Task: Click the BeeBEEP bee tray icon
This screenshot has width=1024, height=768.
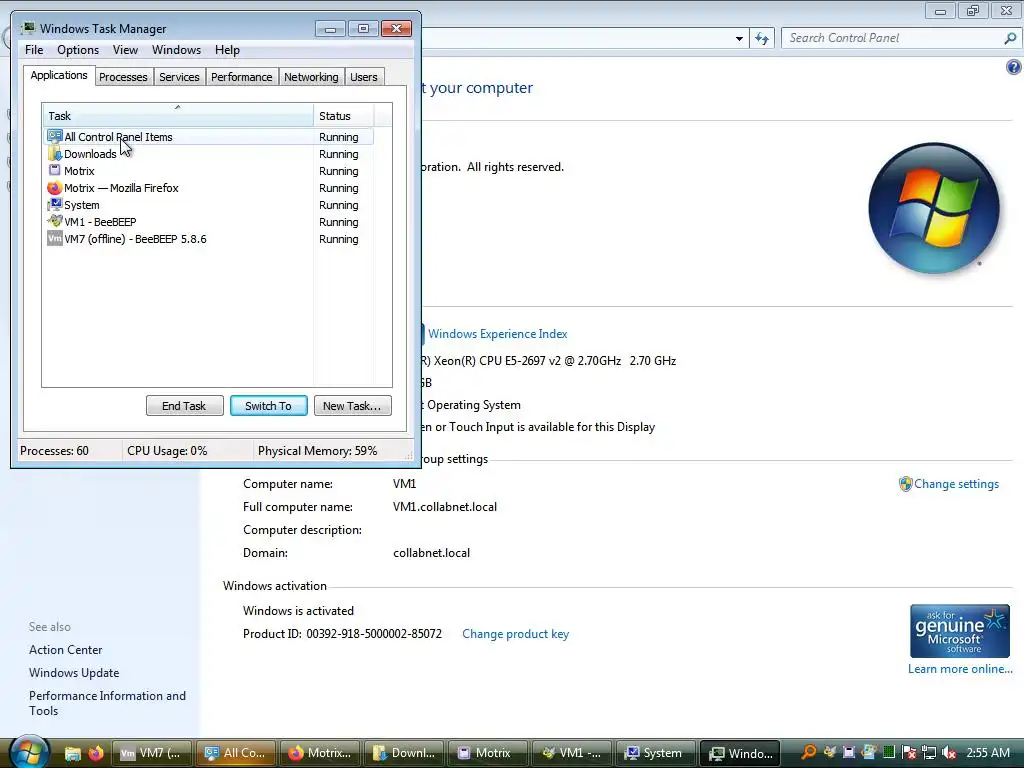Action: (829, 753)
